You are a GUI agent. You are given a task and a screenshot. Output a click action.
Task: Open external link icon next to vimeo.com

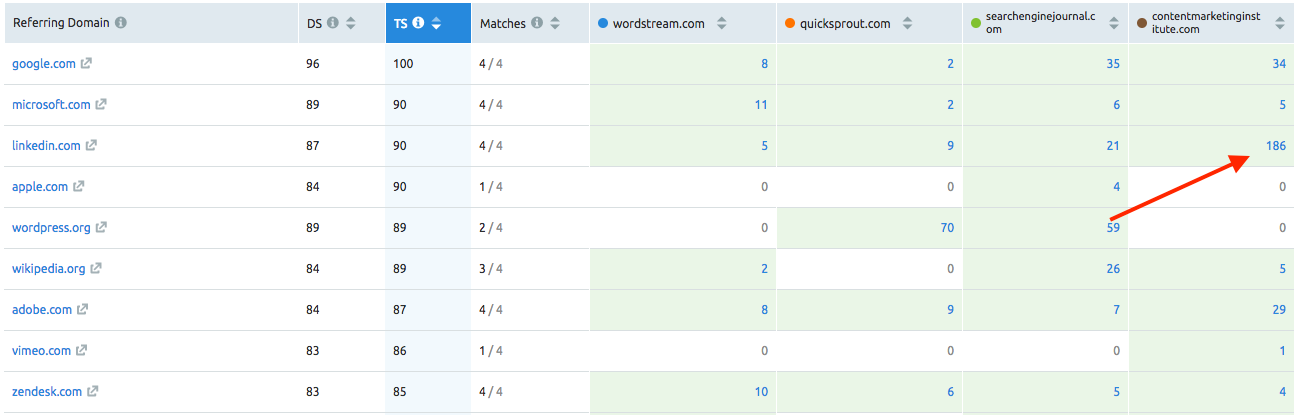tap(81, 351)
